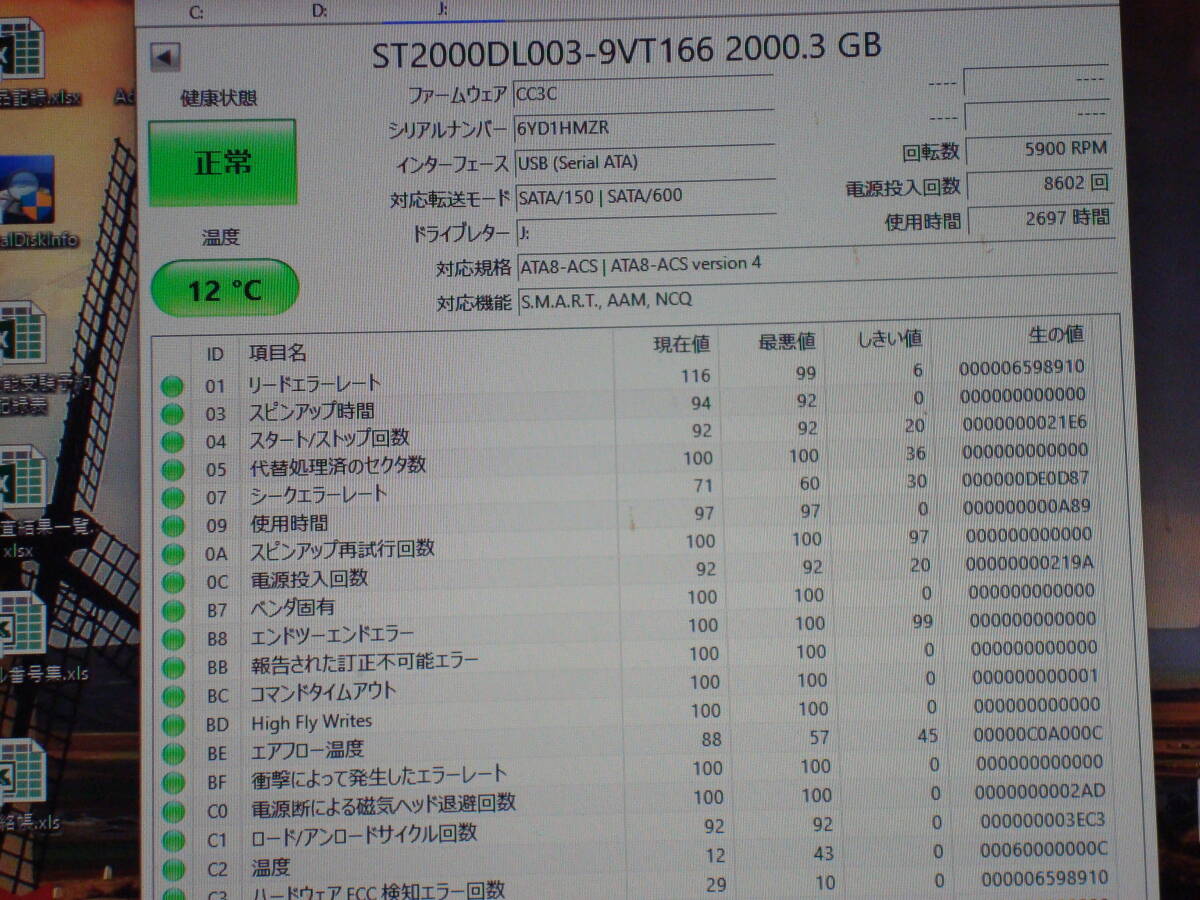
Task: Click the status dot for 電源投入回数 row 0C
Action: (173, 582)
